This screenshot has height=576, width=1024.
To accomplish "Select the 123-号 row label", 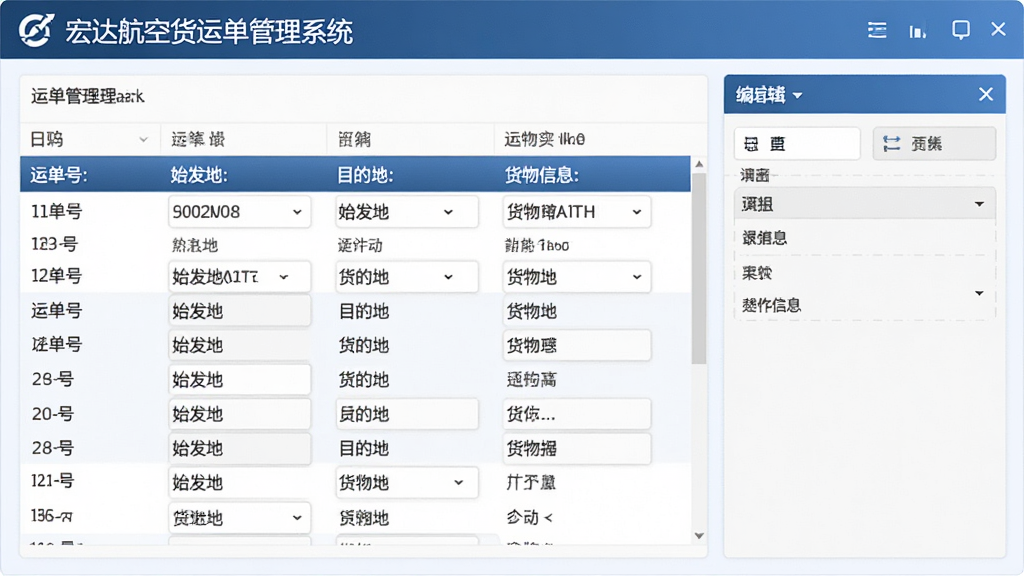I will coord(55,244).
